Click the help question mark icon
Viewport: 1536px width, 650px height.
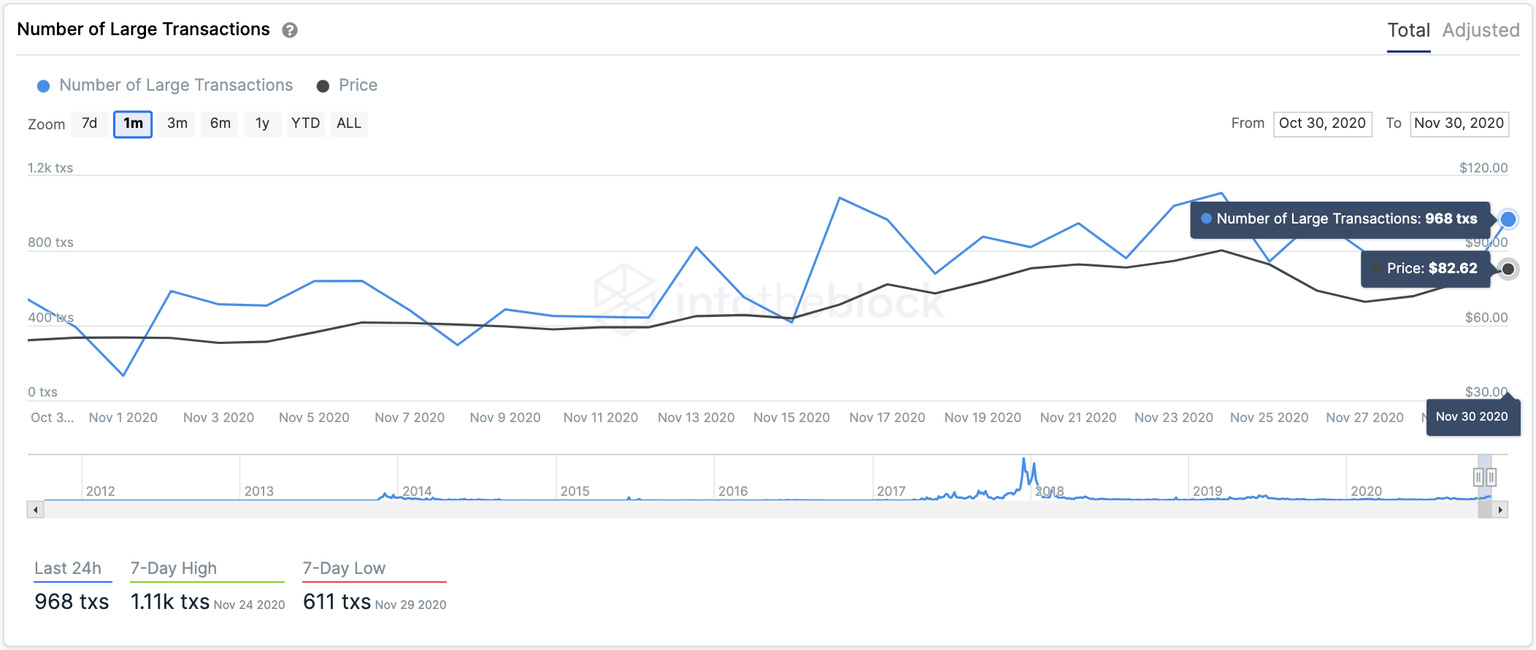tap(290, 30)
